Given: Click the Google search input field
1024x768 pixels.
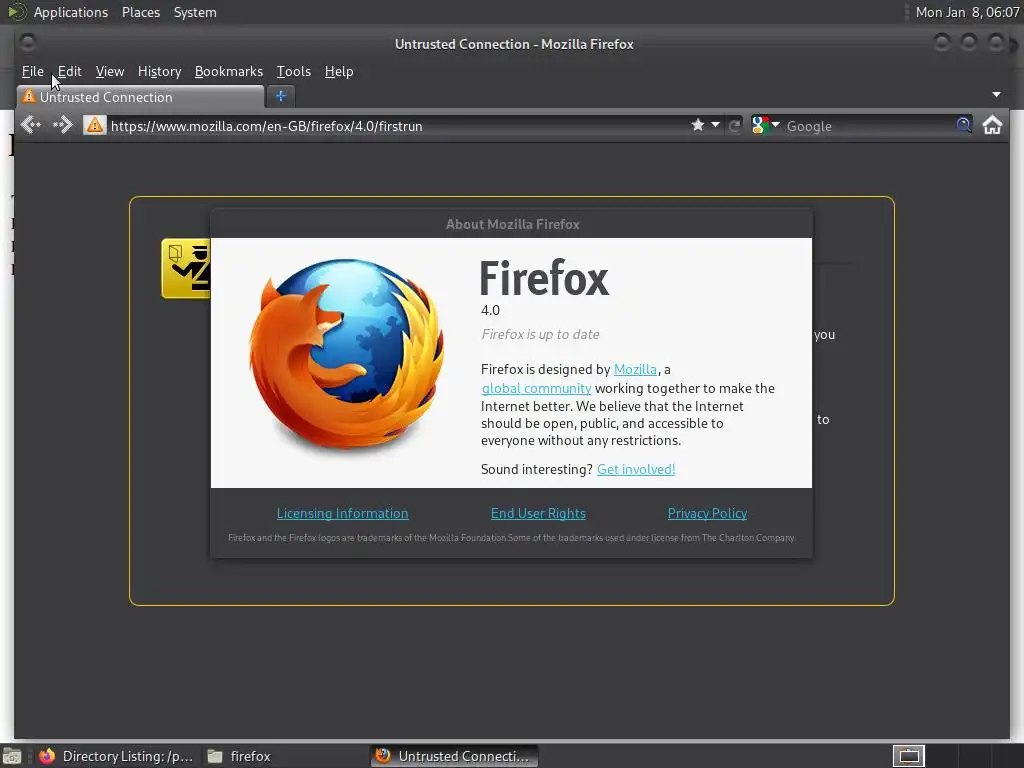Looking at the screenshot, I should pyautogui.click(x=869, y=125).
